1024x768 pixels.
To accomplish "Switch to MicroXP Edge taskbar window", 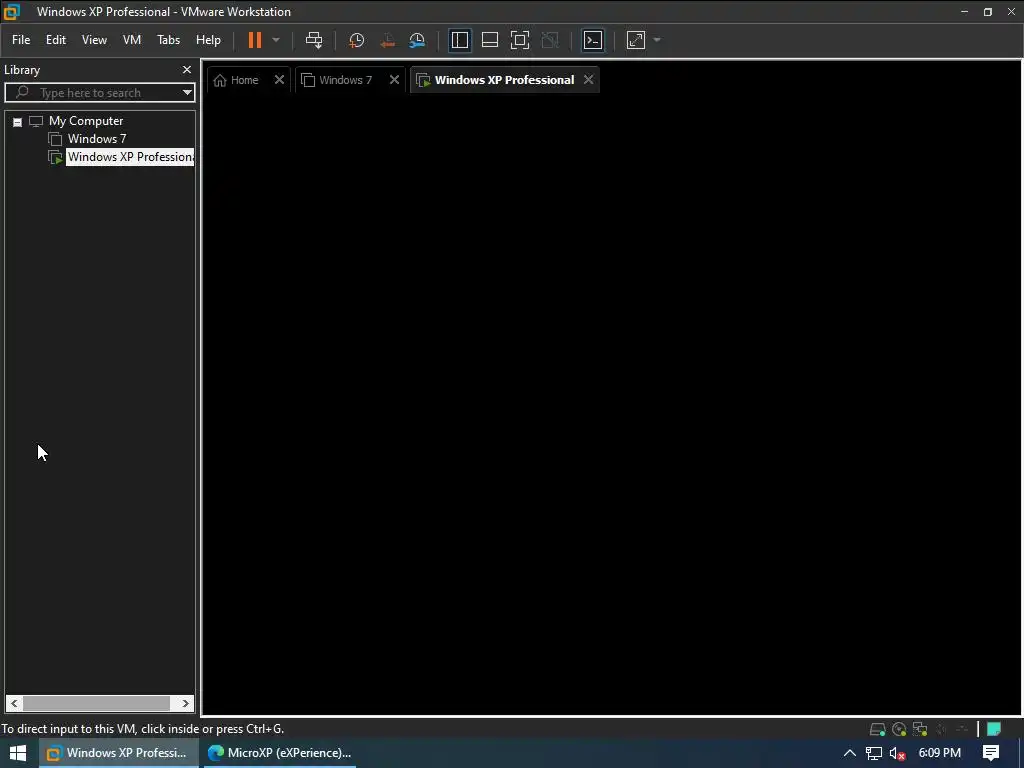I will (279, 753).
